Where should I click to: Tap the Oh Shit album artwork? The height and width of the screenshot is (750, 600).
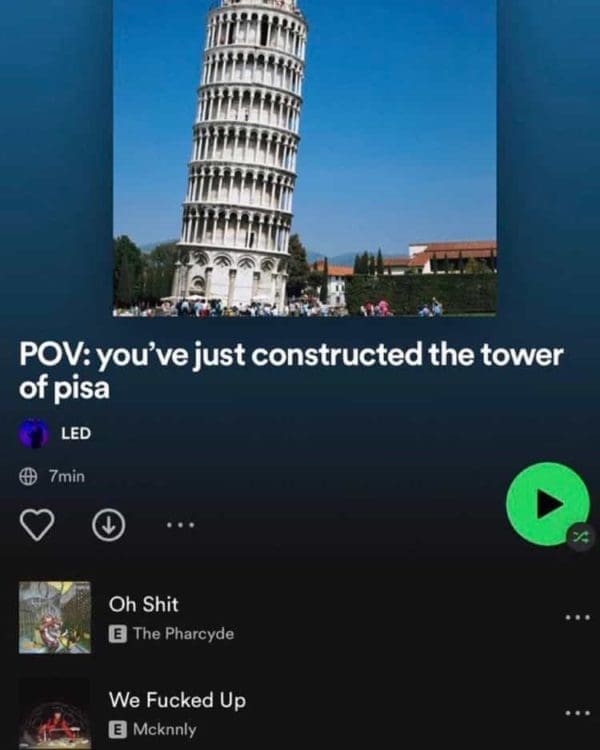tap(55, 618)
